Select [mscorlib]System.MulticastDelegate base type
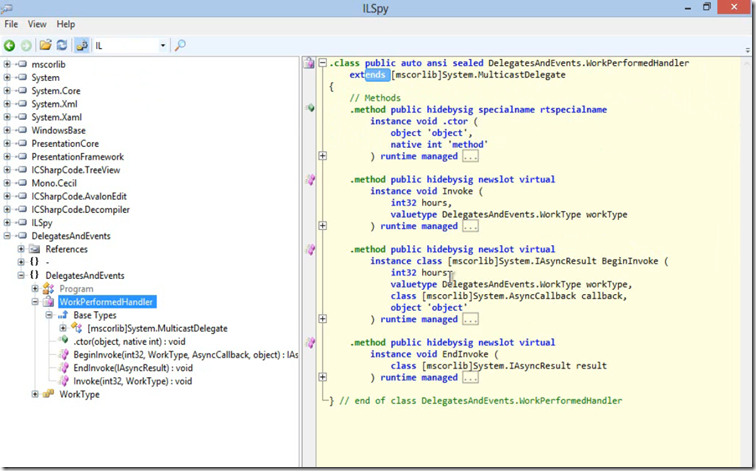Viewport: 756px width, 471px height. (x=157, y=328)
